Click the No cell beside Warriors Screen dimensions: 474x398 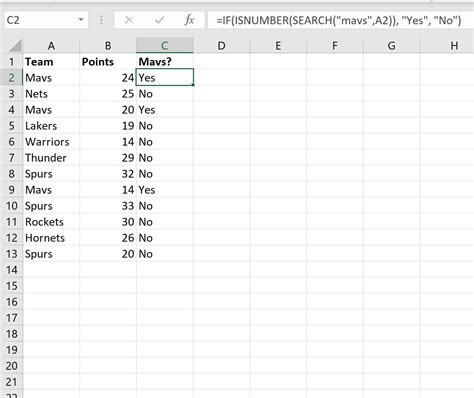tap(165, 142)
